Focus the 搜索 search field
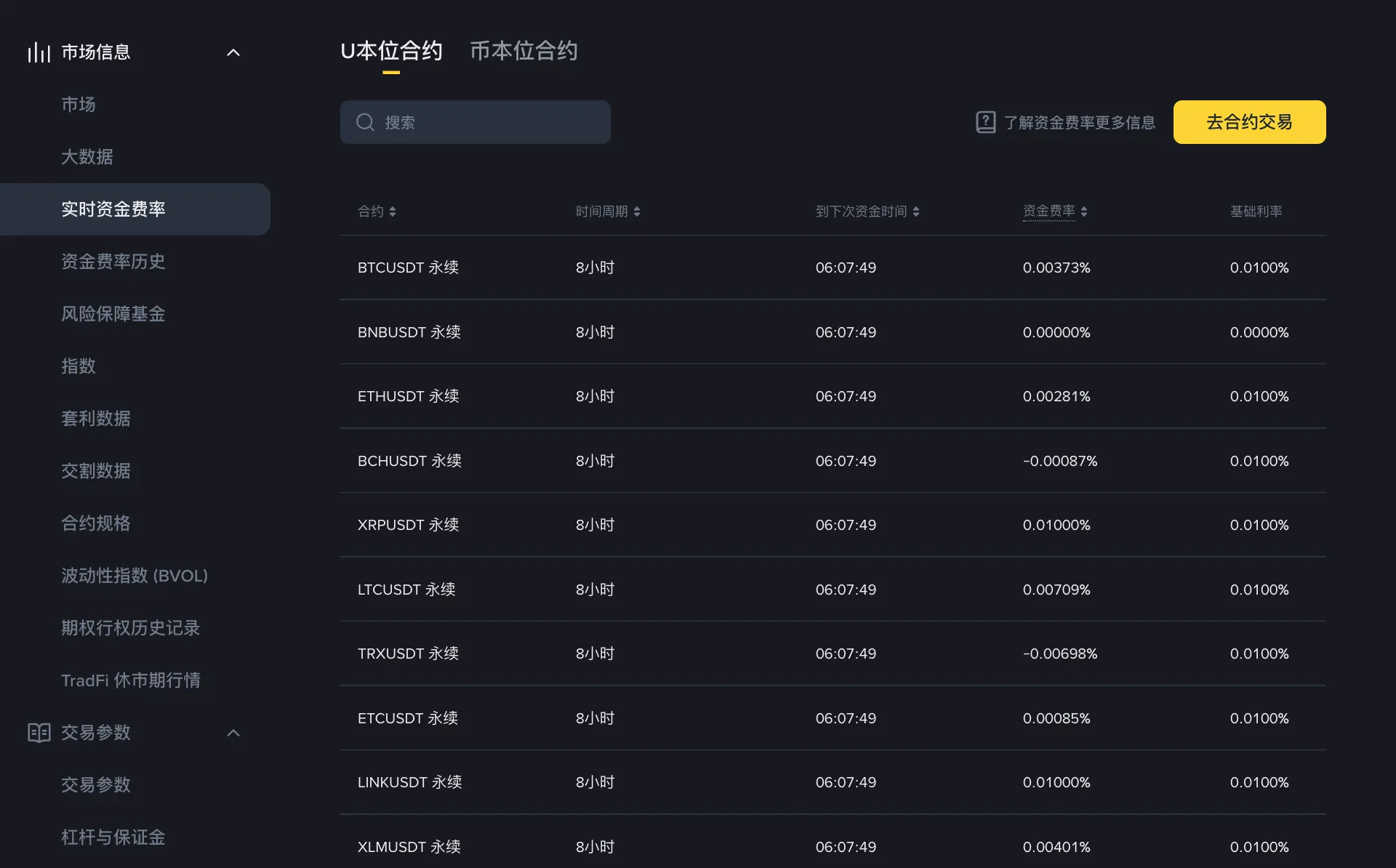This screenshot has width=1396, height=868. coord(476,122)
